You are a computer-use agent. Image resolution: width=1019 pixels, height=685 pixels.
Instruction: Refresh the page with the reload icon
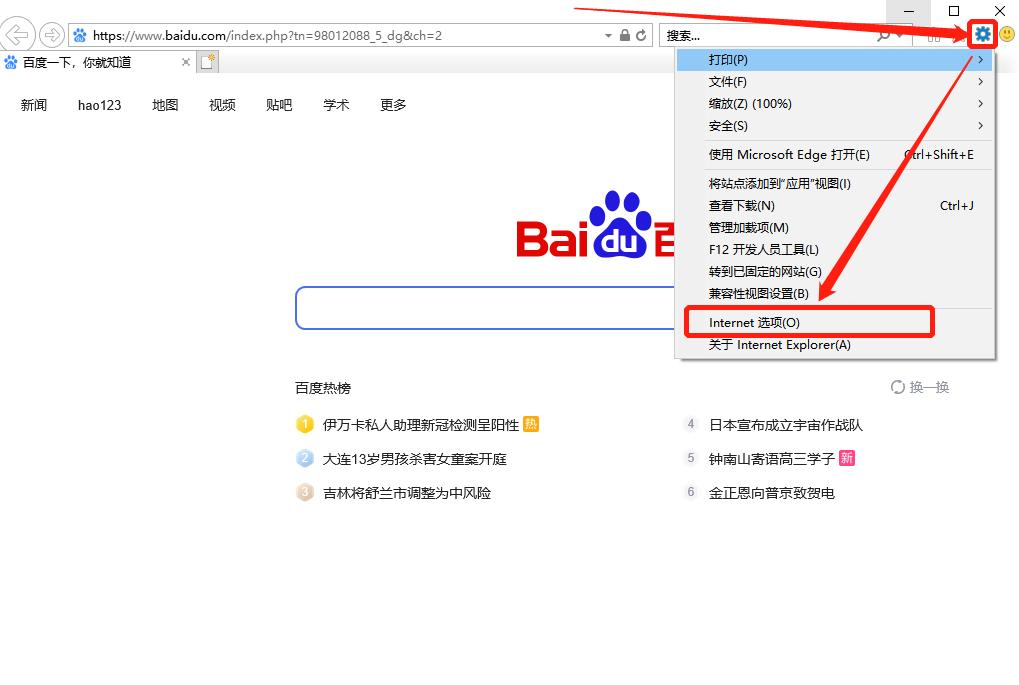(x=643, y=34)
